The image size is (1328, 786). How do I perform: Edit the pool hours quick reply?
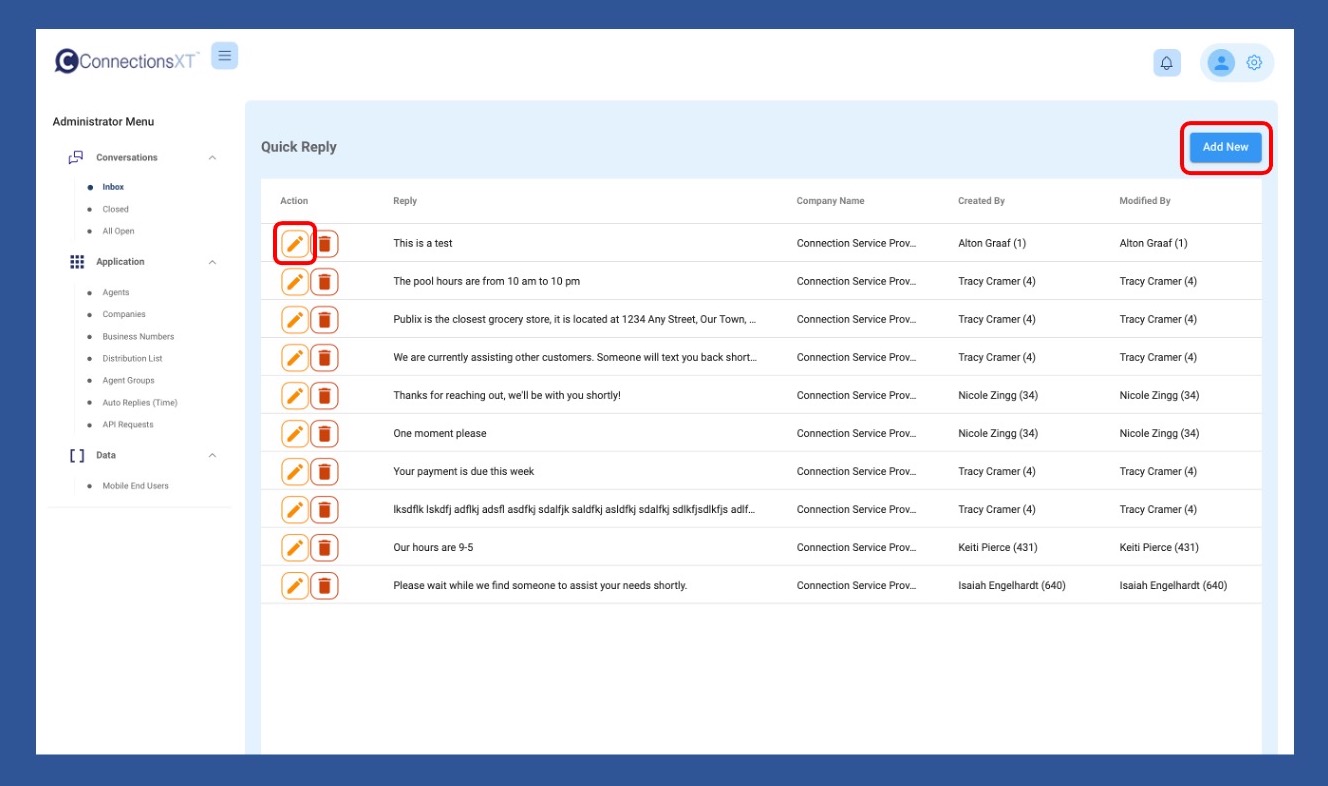tap(295, 282)
